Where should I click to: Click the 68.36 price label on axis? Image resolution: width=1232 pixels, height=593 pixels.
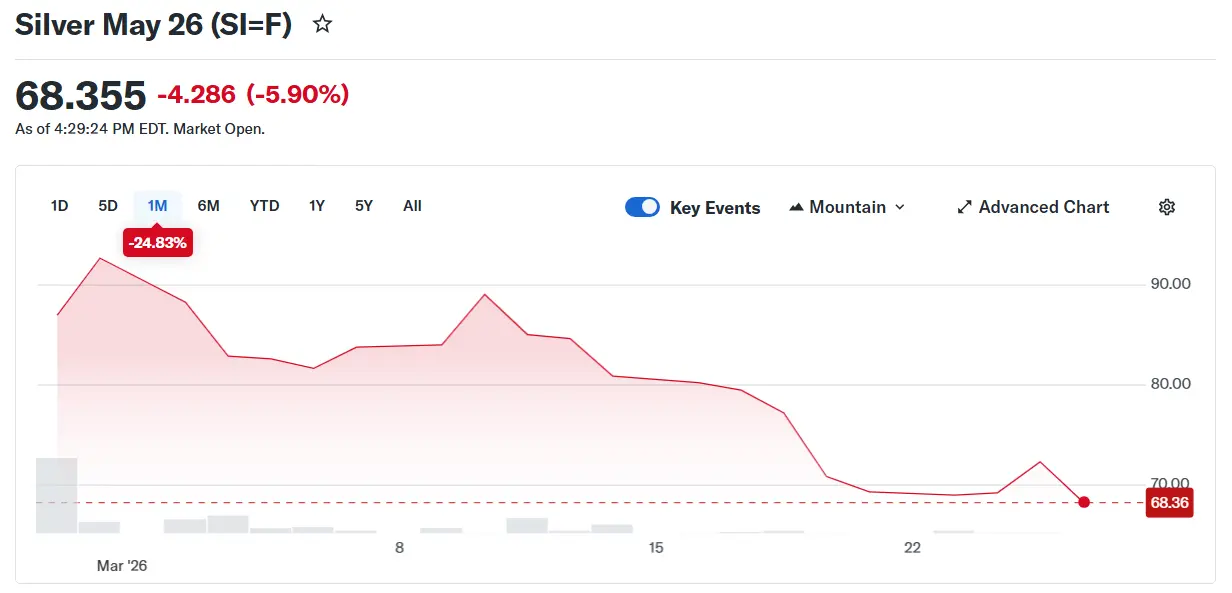1168,503
